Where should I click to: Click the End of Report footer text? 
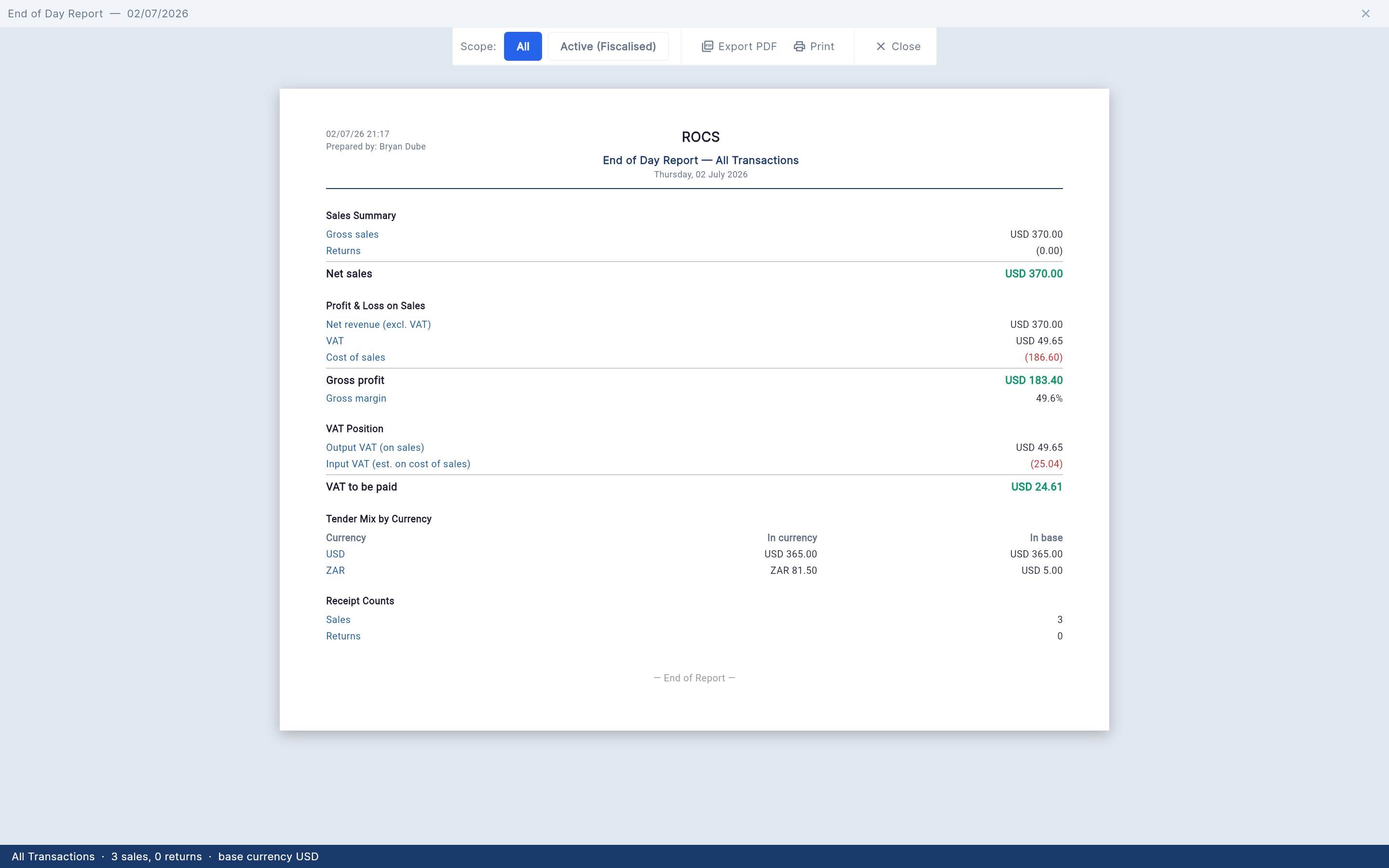pos(694,678)
